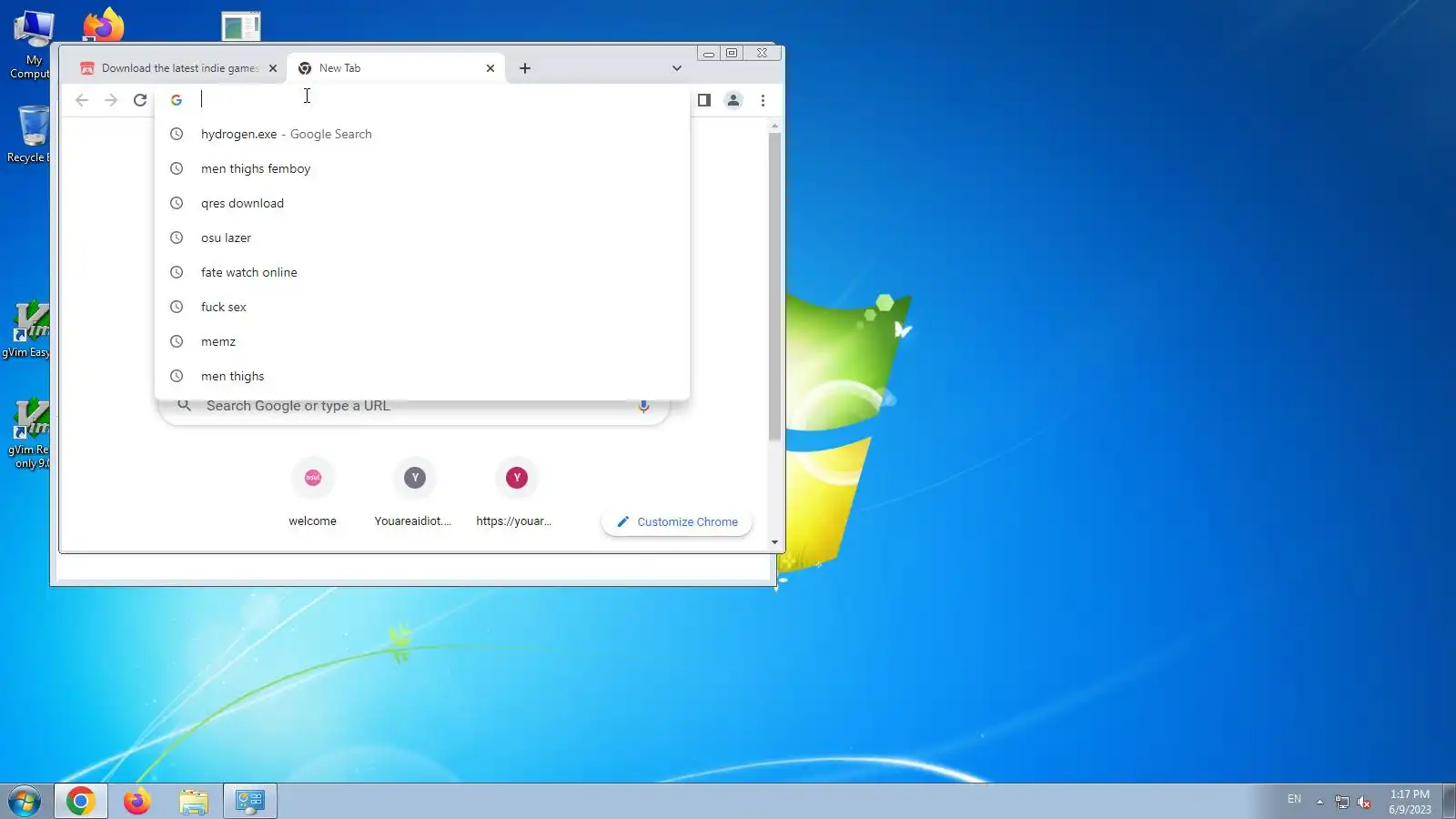This screenshot has width=1456, height=819.
Task: Click the voice search microphone icon
Action: tap(643, 406)
